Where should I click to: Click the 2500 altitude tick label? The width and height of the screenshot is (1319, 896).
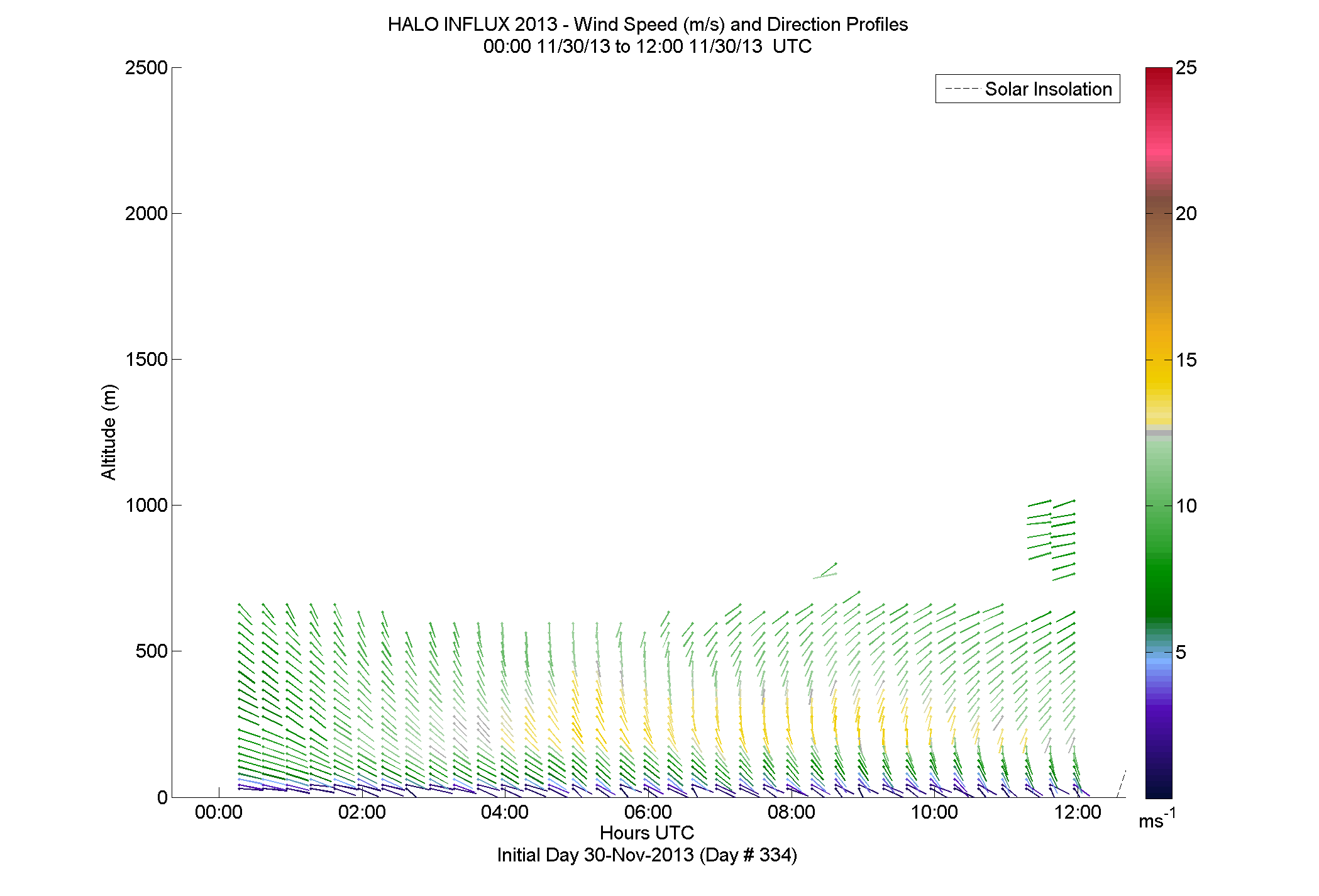pyautogui.click(x=146, y=68)
